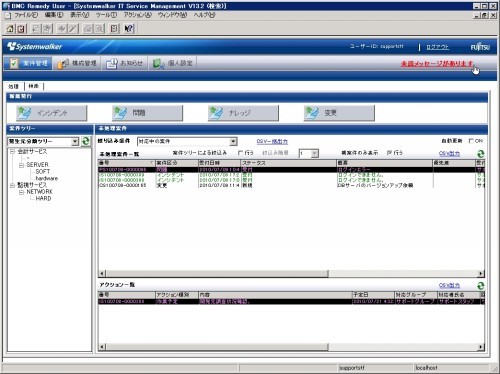500x374 pixels.
Task: Click the ナレッジ new-ticket button
Action: pyautogui.click(x=243, y=113)
